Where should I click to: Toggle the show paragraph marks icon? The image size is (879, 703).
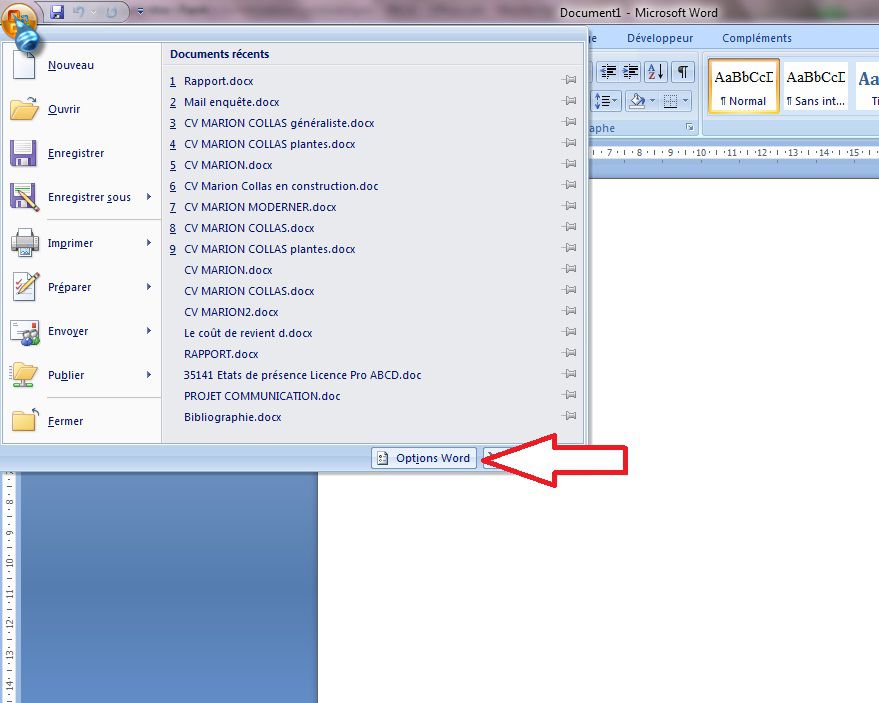pyautogui.click(x=682, y=71)
